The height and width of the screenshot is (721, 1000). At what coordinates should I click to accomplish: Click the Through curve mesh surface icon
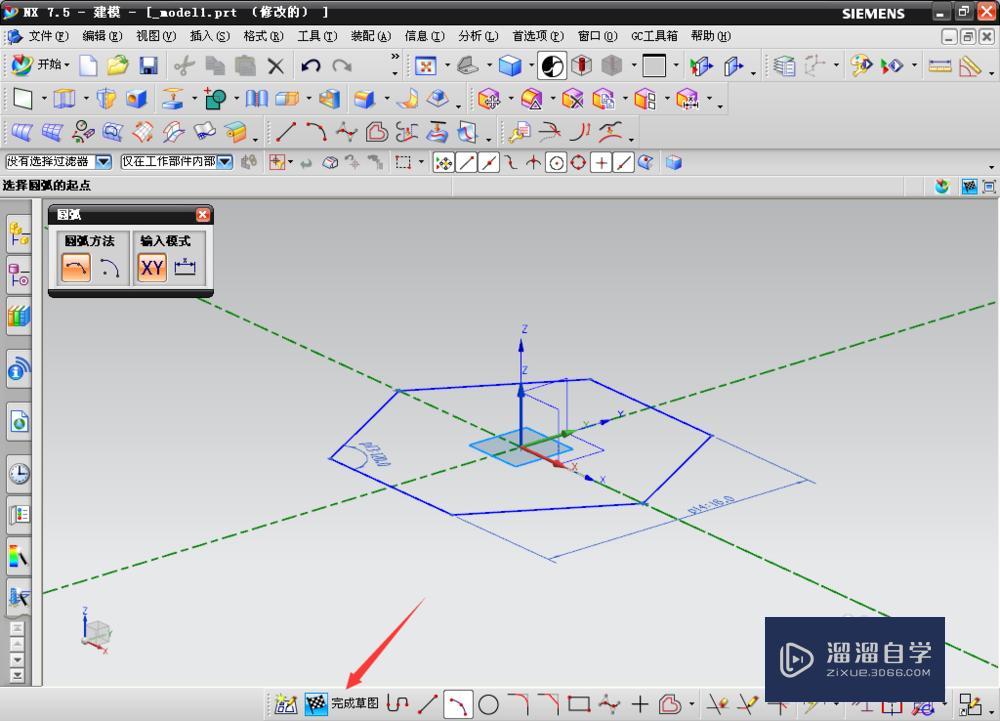(x=52, y=132)
